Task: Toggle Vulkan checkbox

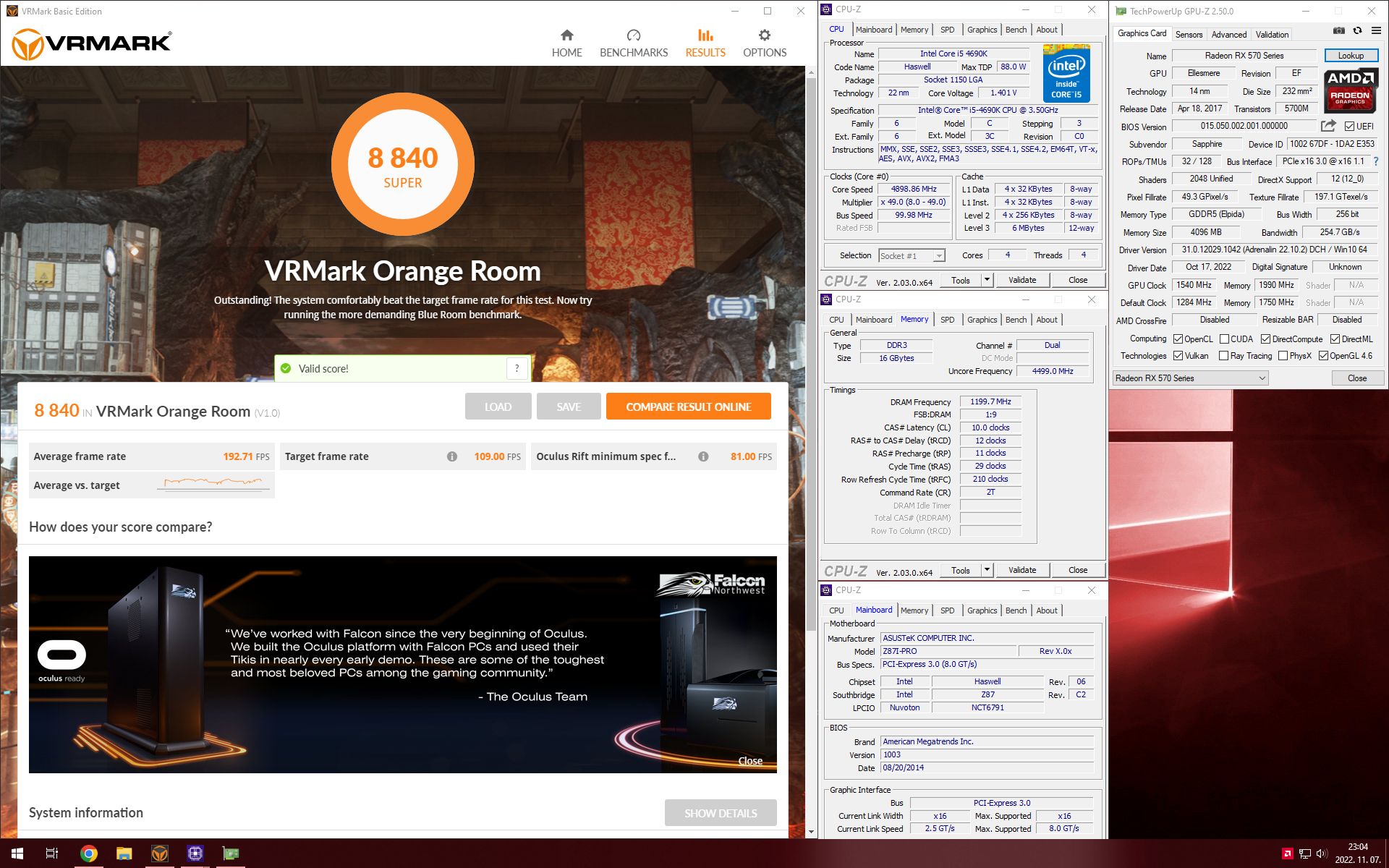Action: pyautogui.click(x=1178, y=356)
